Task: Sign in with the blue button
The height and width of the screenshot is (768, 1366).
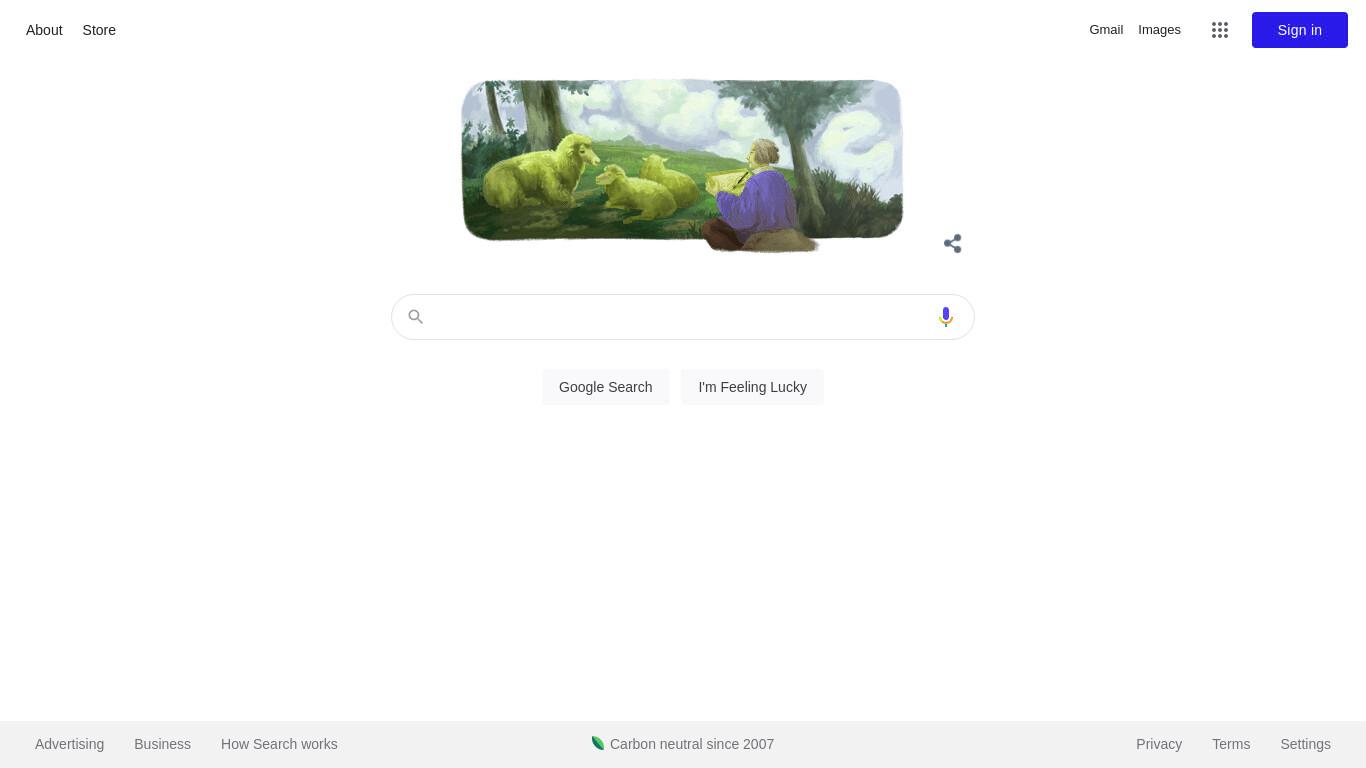Action: coord(1300,30)
